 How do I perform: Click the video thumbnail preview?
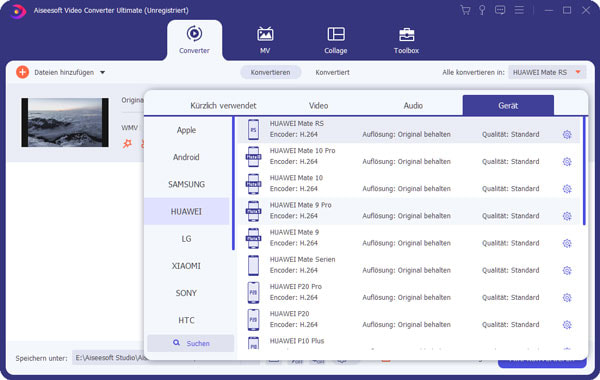point(65,122)
